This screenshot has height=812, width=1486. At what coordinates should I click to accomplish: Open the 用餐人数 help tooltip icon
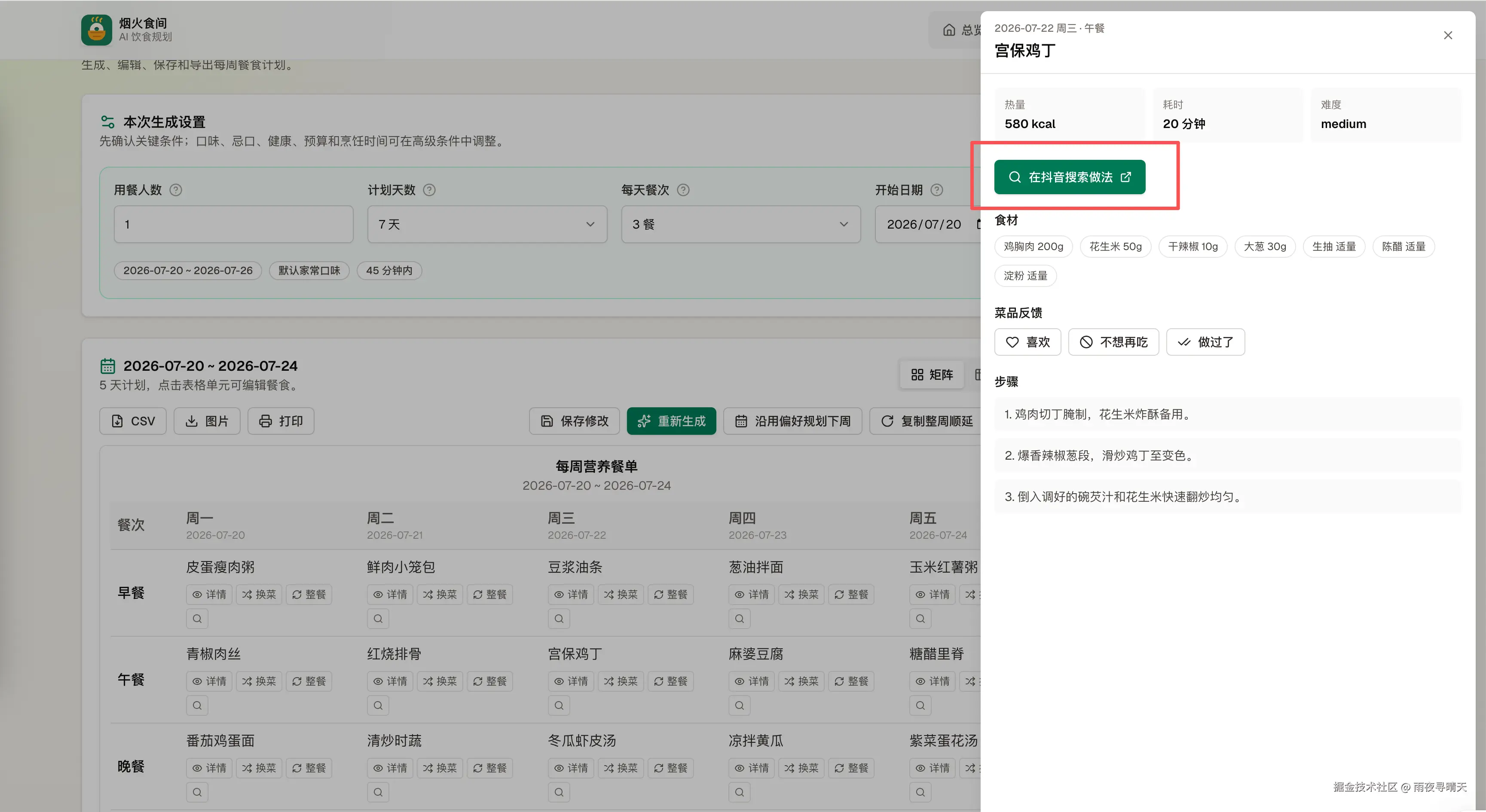click(176, 190)
